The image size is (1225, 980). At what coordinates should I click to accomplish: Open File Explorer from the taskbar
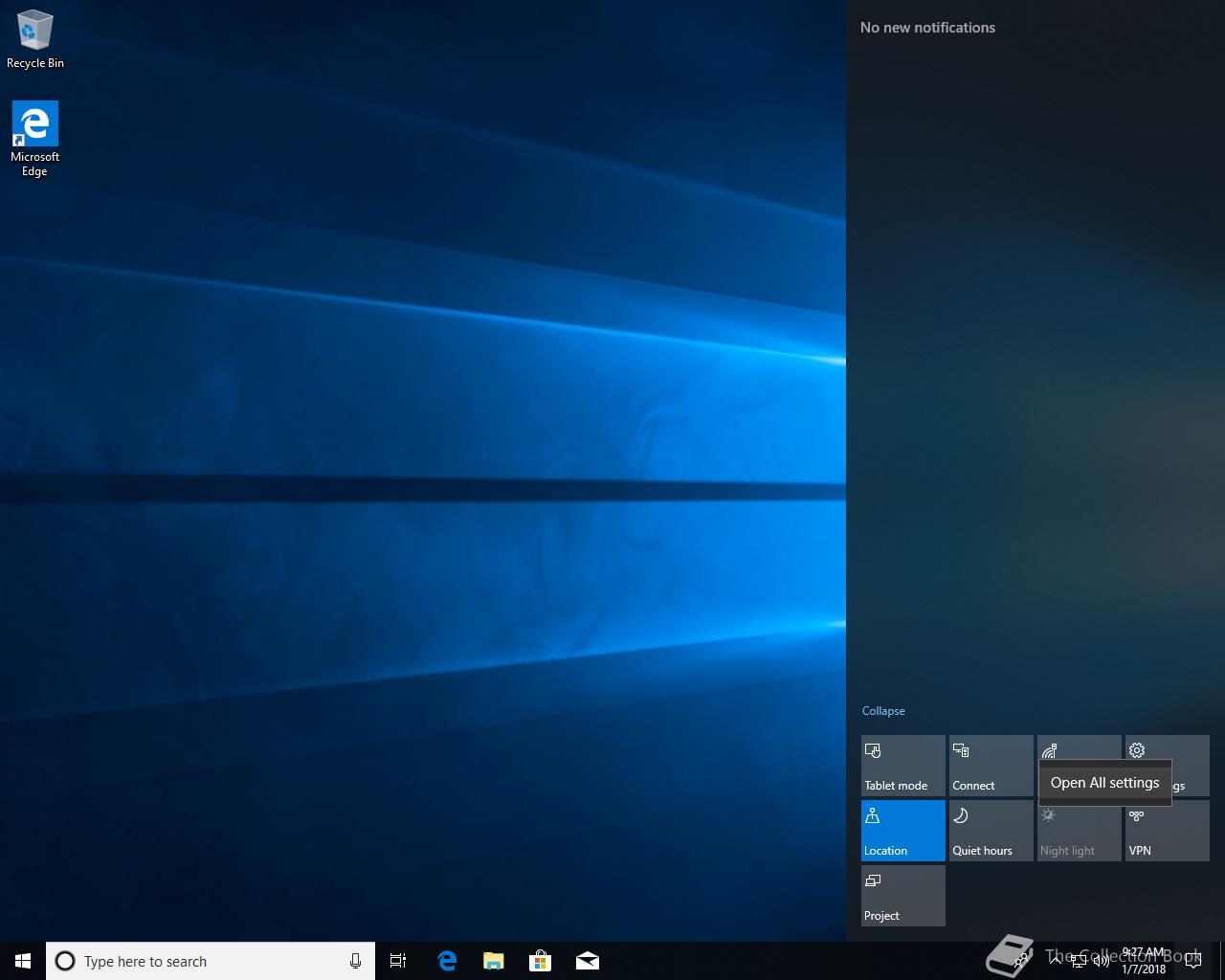(494, 961)
